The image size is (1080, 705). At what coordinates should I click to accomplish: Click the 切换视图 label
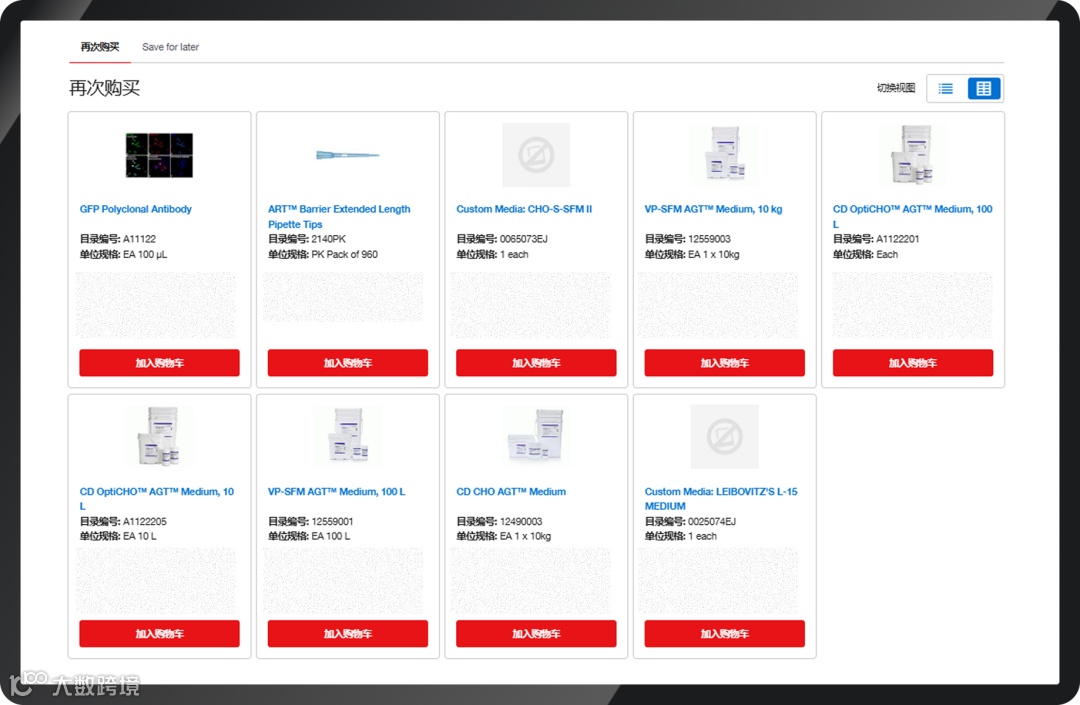pos(895,87)
